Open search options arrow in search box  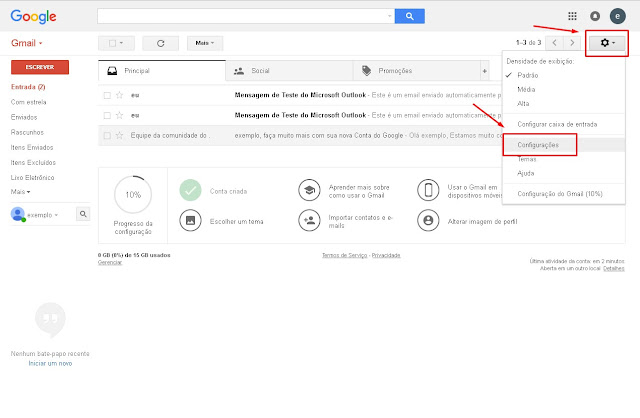[x=389, y=16]
